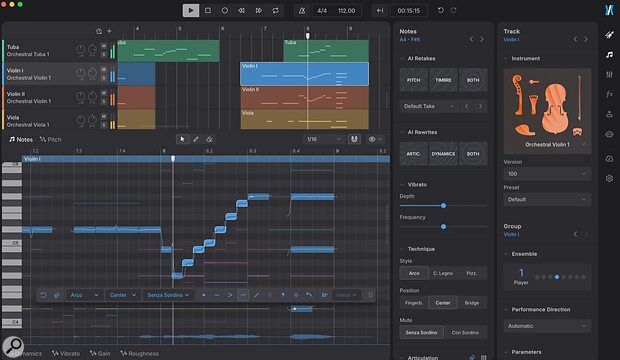Toggle the metronome icon
Image resolution: width=620 pixels, height=360 pixels.
coord(302,11)
